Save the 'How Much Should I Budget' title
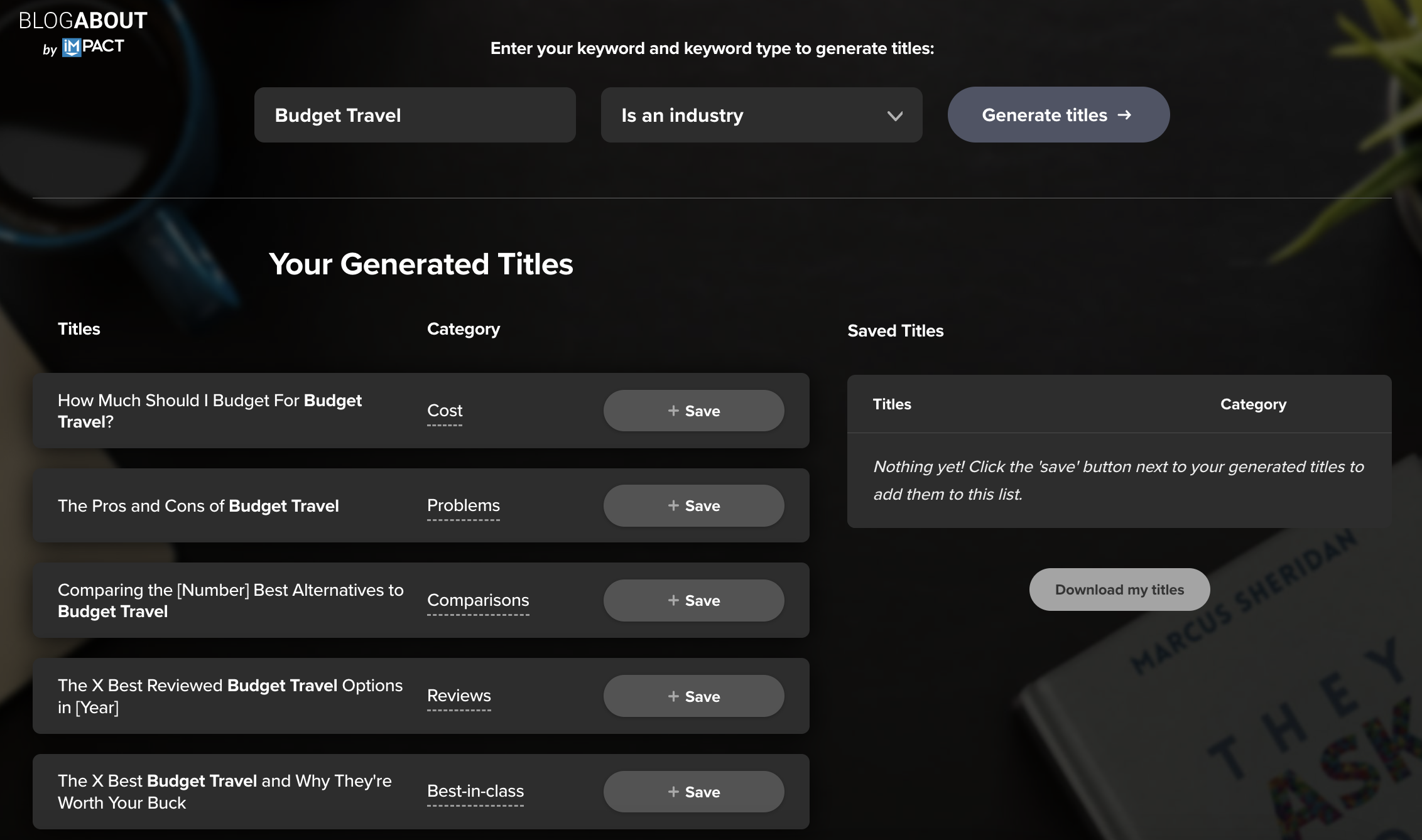1422x840 pixels. tap(693, 410)
